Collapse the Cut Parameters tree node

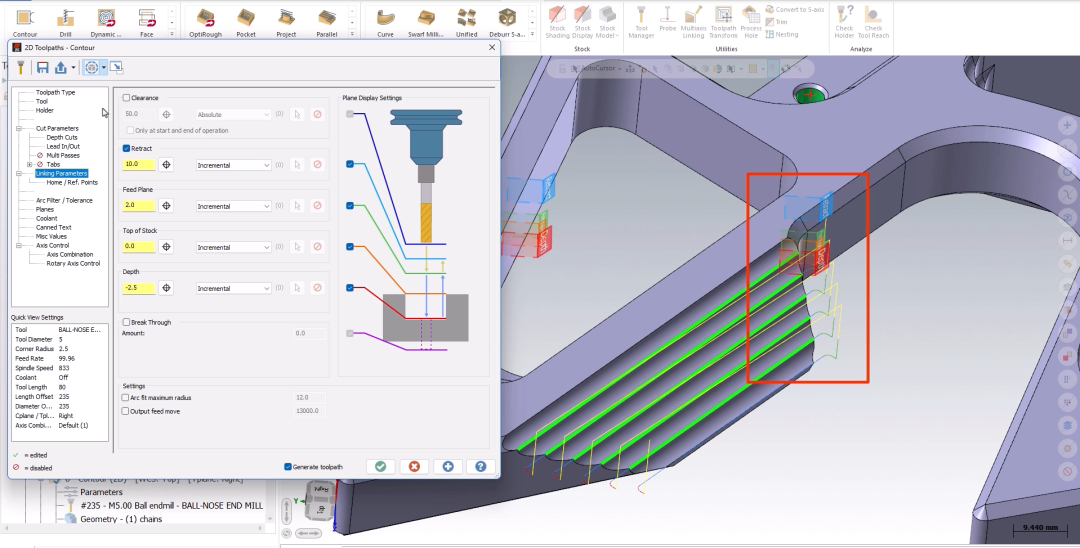19,128
